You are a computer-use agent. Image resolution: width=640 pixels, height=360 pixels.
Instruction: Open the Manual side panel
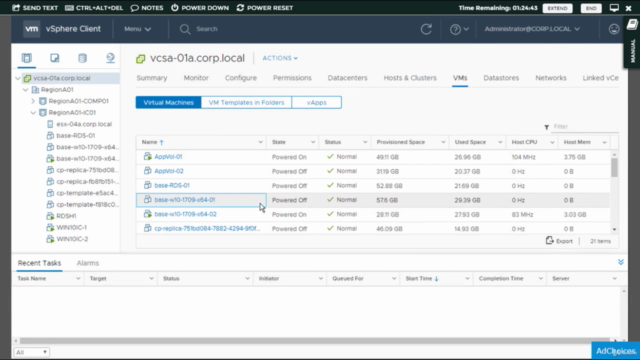[x=632, y=43]
